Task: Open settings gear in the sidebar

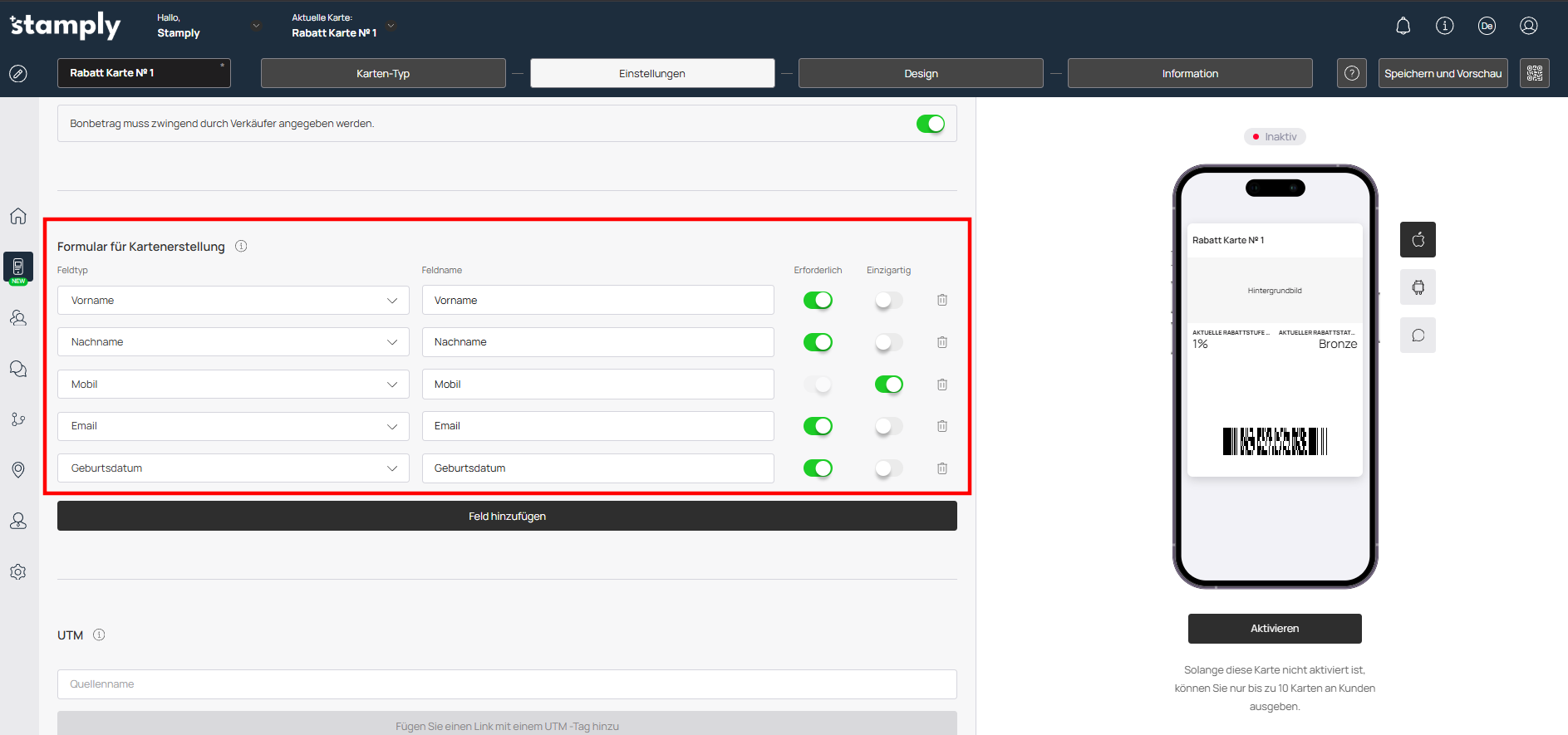Action: pos(18,572)
